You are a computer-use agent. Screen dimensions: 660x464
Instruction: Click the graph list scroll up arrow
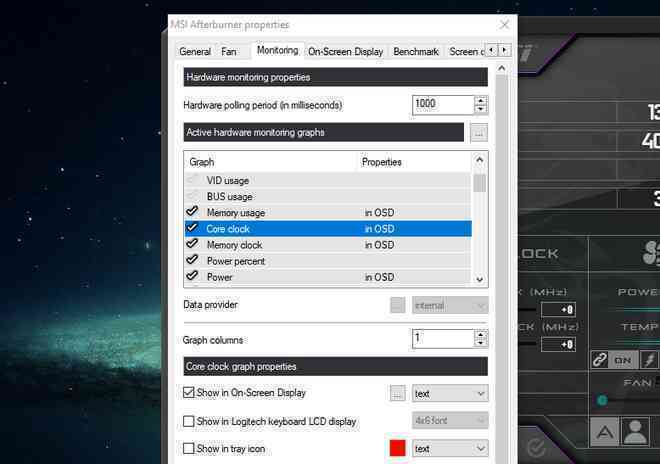(x=479, y=160)
